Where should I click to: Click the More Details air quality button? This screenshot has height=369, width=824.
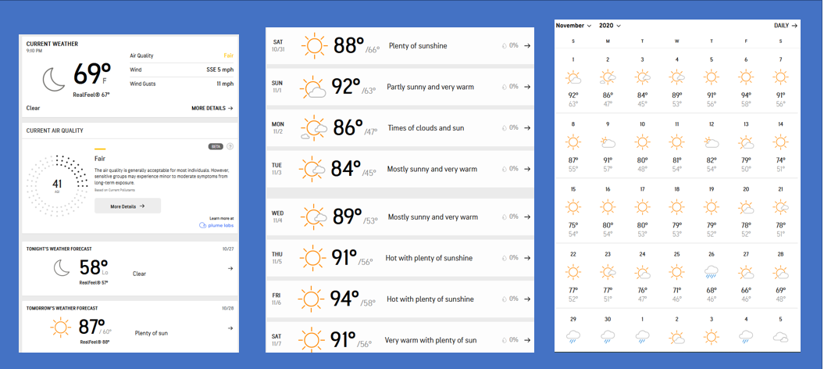click(x=128, y=206)
